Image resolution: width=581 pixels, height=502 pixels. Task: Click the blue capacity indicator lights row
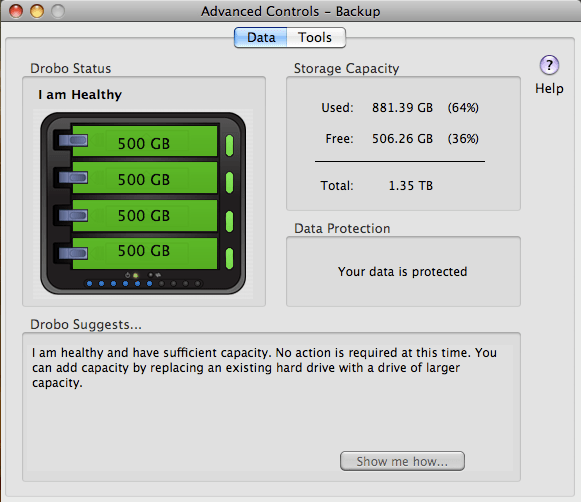144,284
